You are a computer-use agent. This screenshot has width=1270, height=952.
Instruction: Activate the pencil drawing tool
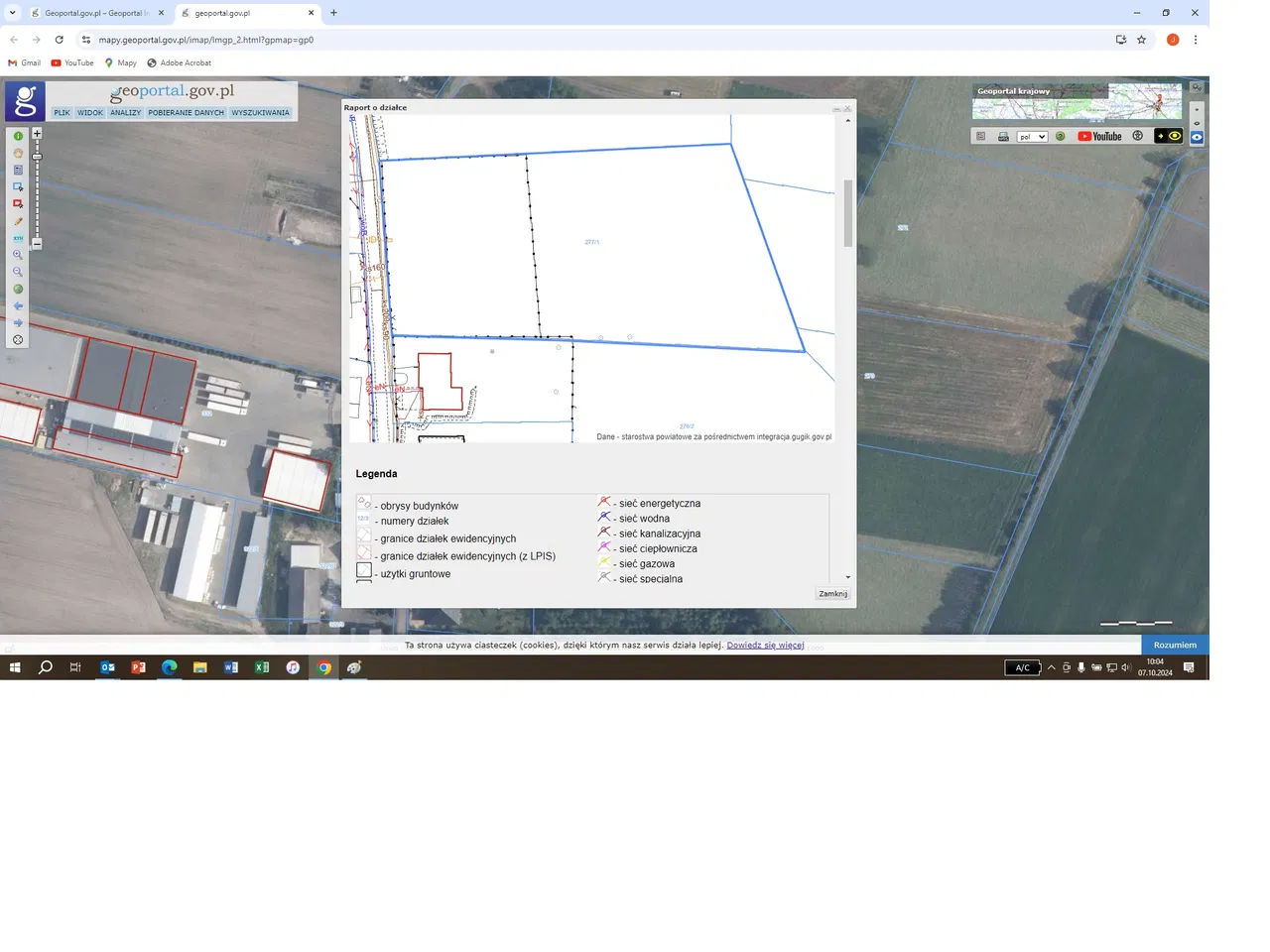click(18, 221)
